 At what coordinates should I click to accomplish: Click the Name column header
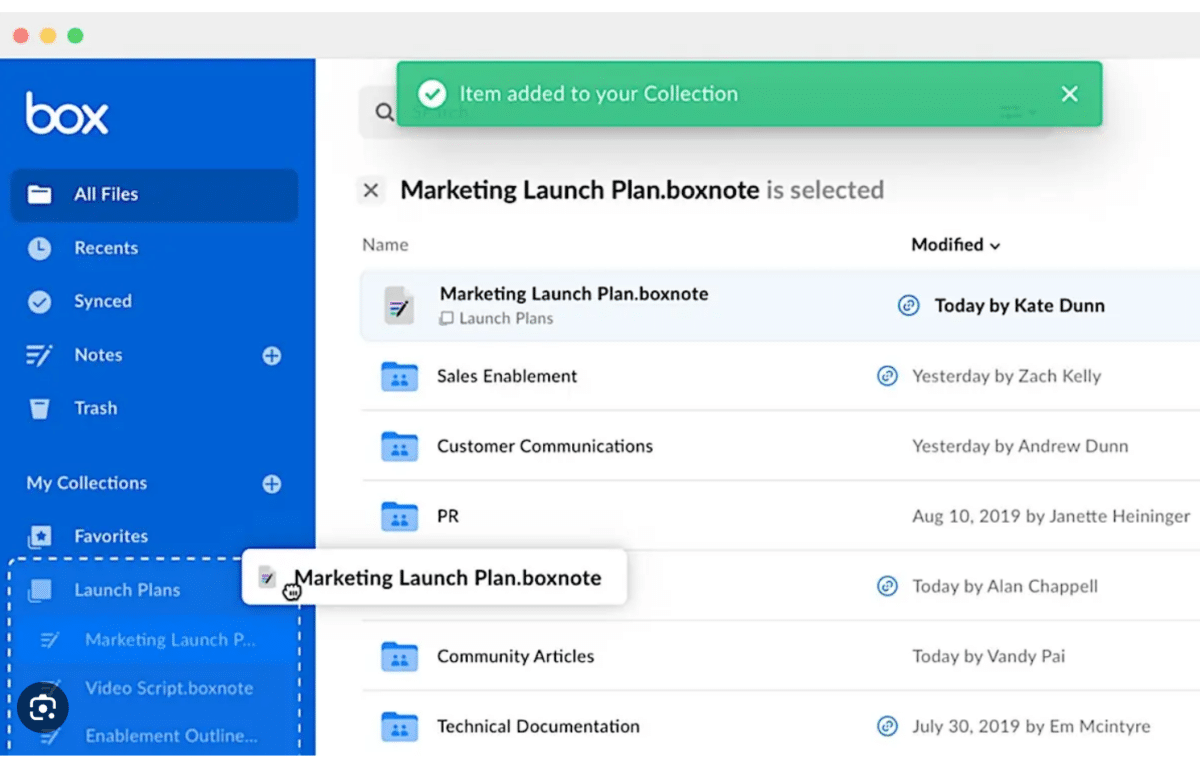tap(385, 245)
